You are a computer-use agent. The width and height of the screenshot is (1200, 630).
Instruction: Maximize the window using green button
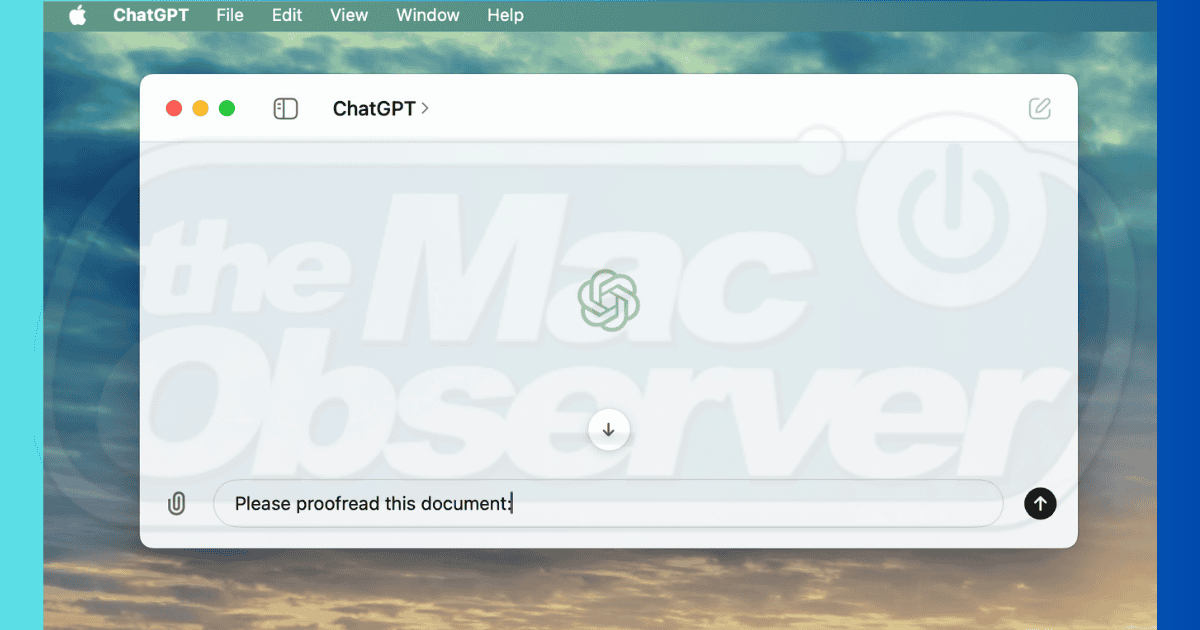[227, 108]
